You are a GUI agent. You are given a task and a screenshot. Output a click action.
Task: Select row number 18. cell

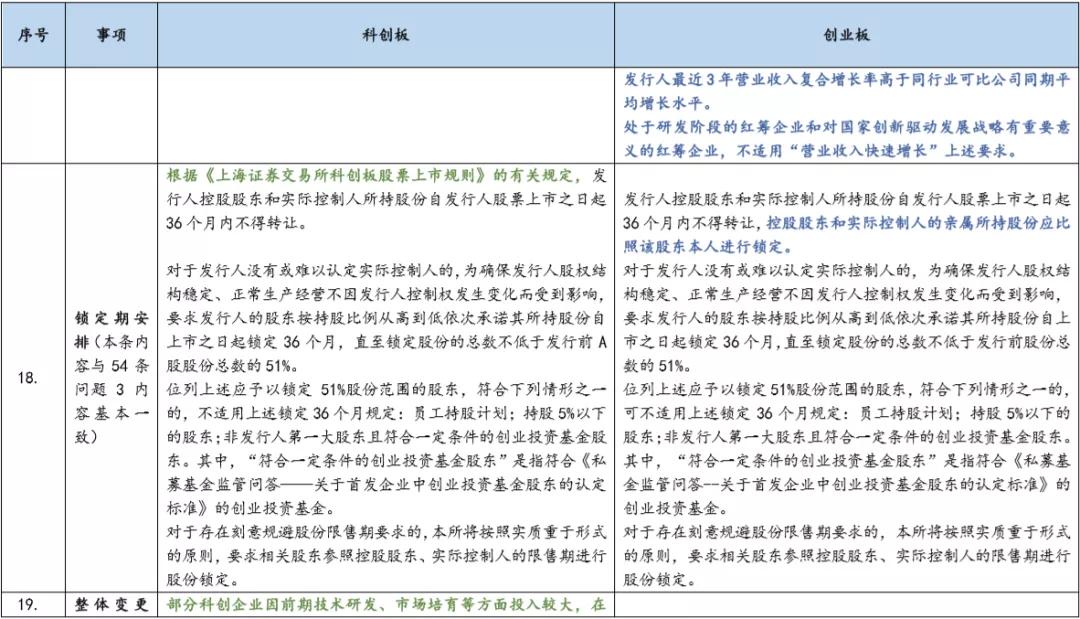point(33,377)
